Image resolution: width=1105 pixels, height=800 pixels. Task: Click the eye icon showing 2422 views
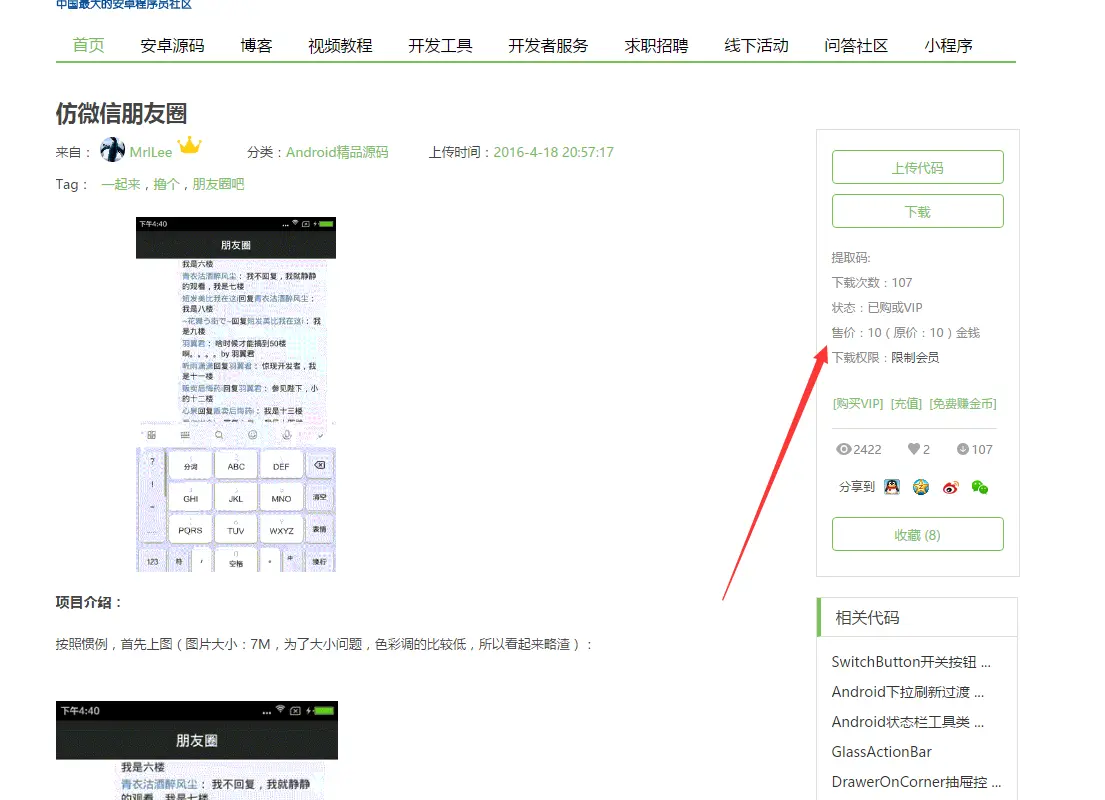pos(844,449)
